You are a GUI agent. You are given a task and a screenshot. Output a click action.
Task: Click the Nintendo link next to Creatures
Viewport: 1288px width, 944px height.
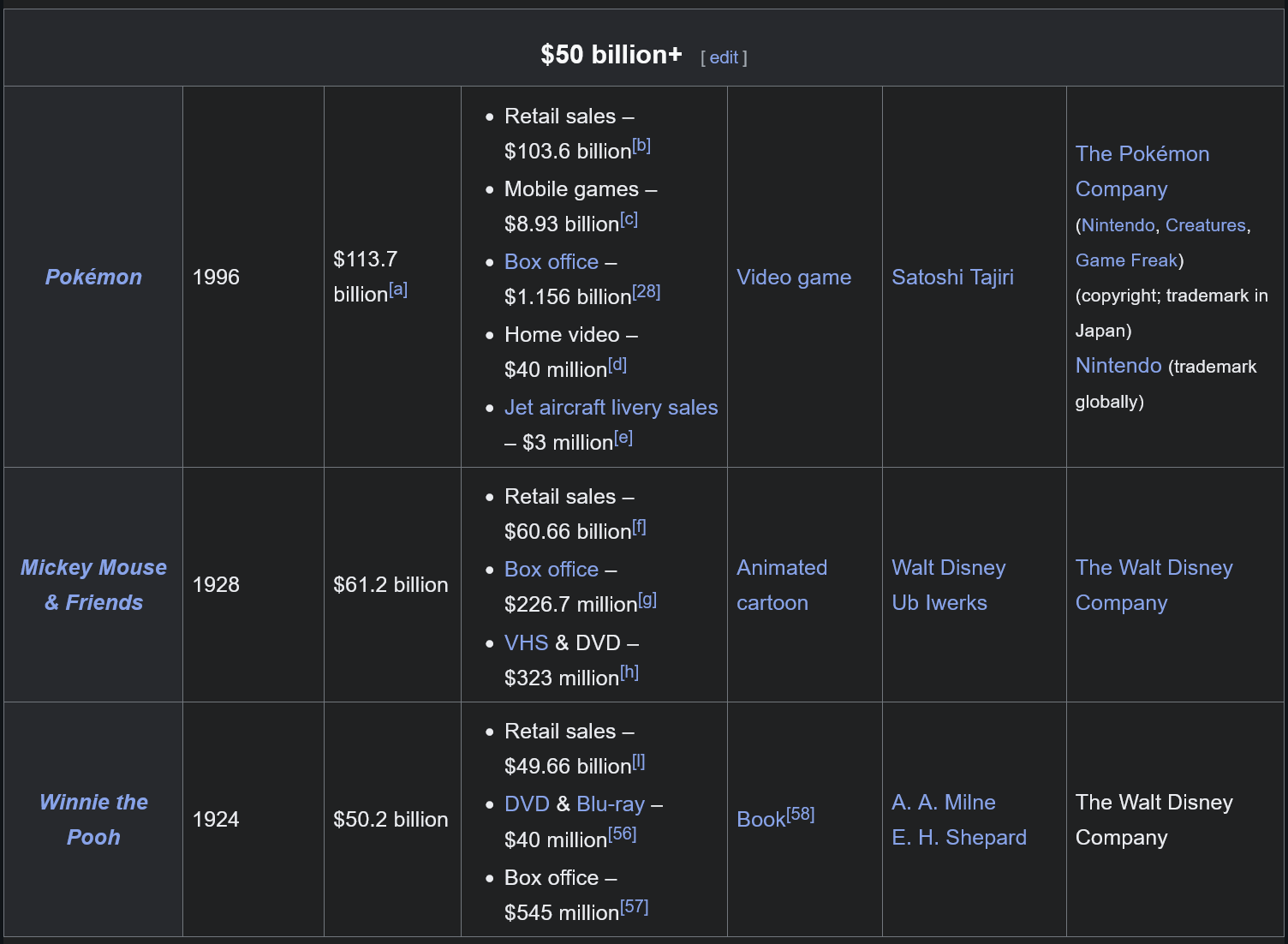(x=1118, y=225)
